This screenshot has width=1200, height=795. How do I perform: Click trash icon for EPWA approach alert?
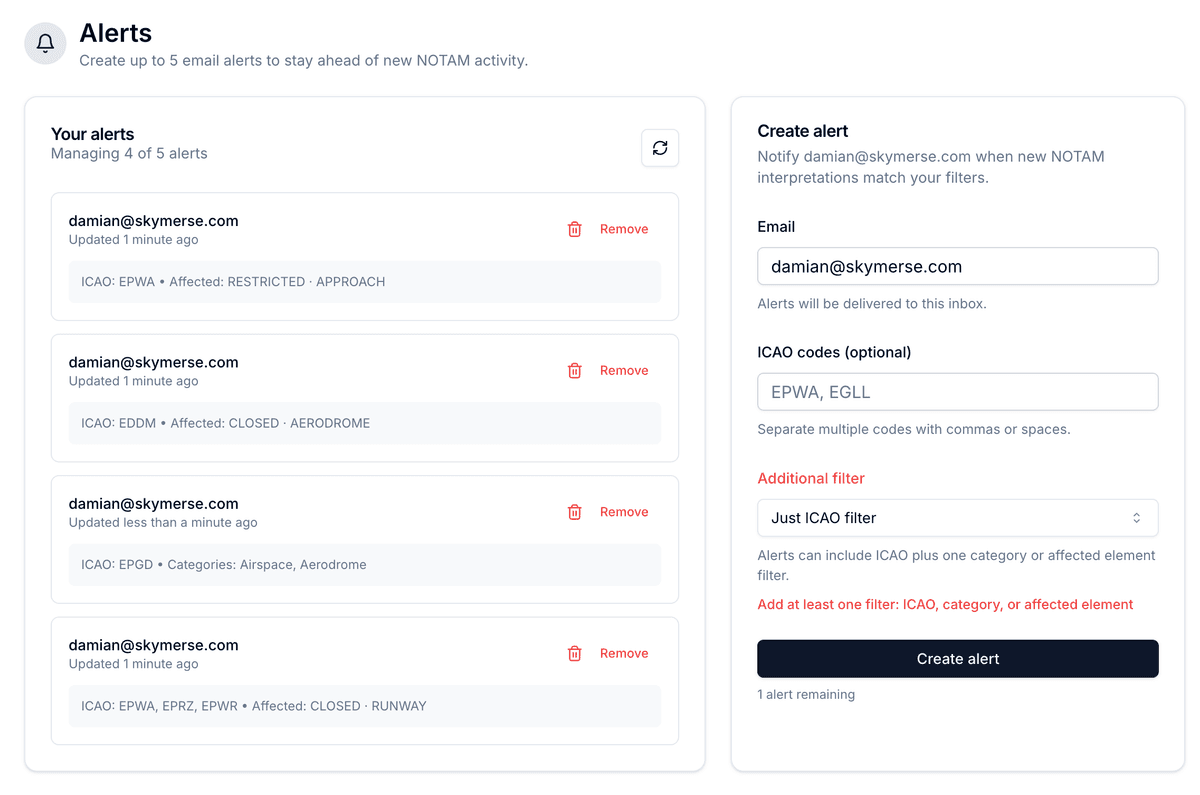(575, 229)
